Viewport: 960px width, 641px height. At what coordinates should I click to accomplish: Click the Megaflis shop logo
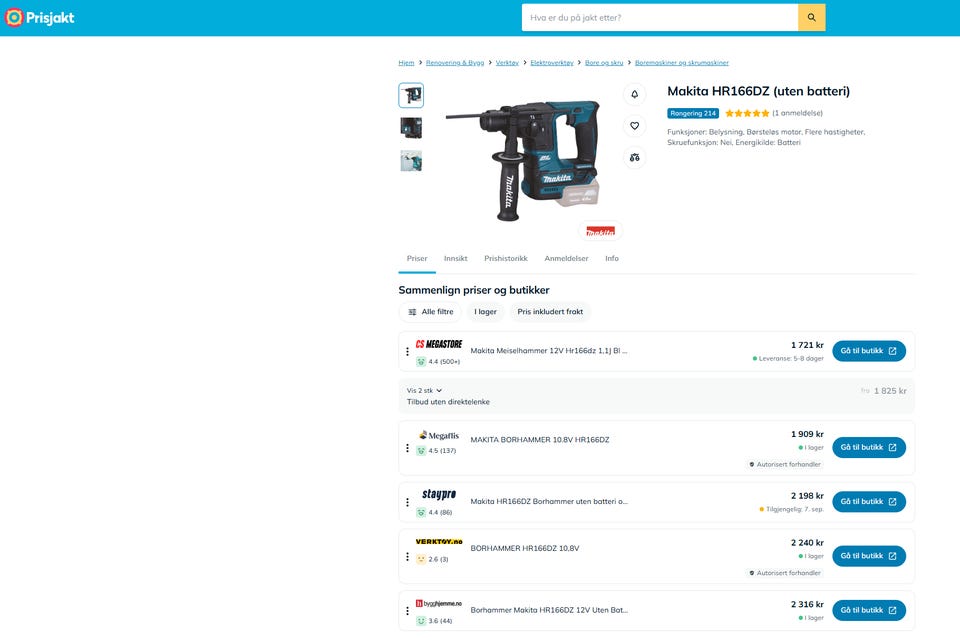[x=439, y=435]
